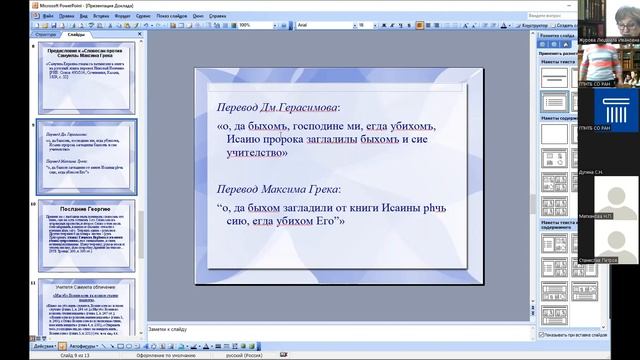Click the 3-D Style icon
The width and height of the screenshot is (640, 360).
[x=252, y=346]
